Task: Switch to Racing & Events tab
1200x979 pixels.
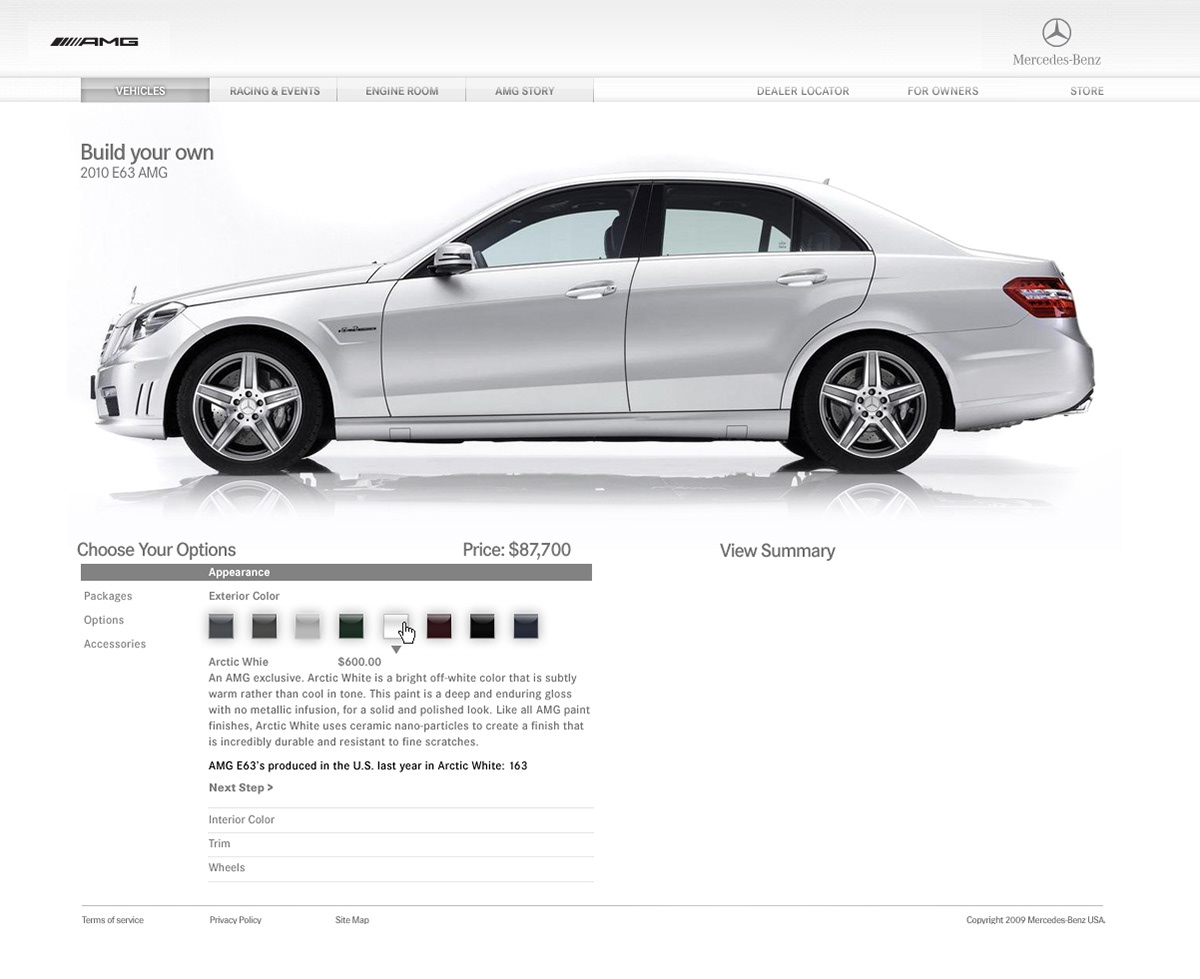Action: pyautogui.click(x=274, y=91)
